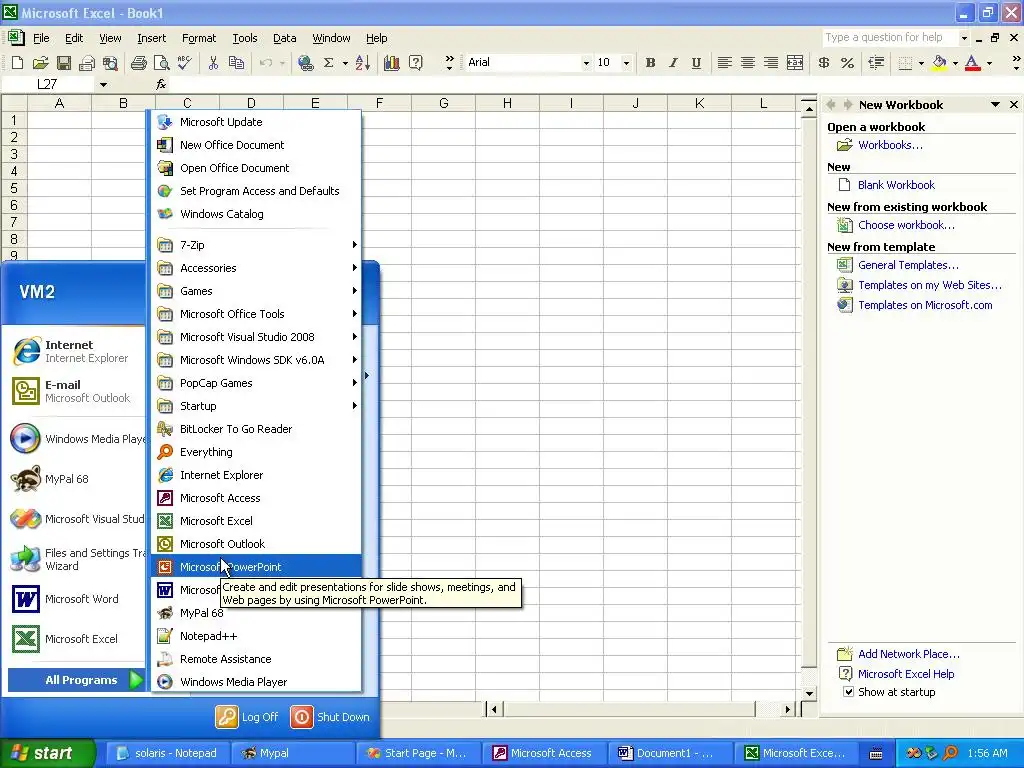Click the formula bar fx icon
Screen dimensions: 1024x768
(x=161, y=84)
